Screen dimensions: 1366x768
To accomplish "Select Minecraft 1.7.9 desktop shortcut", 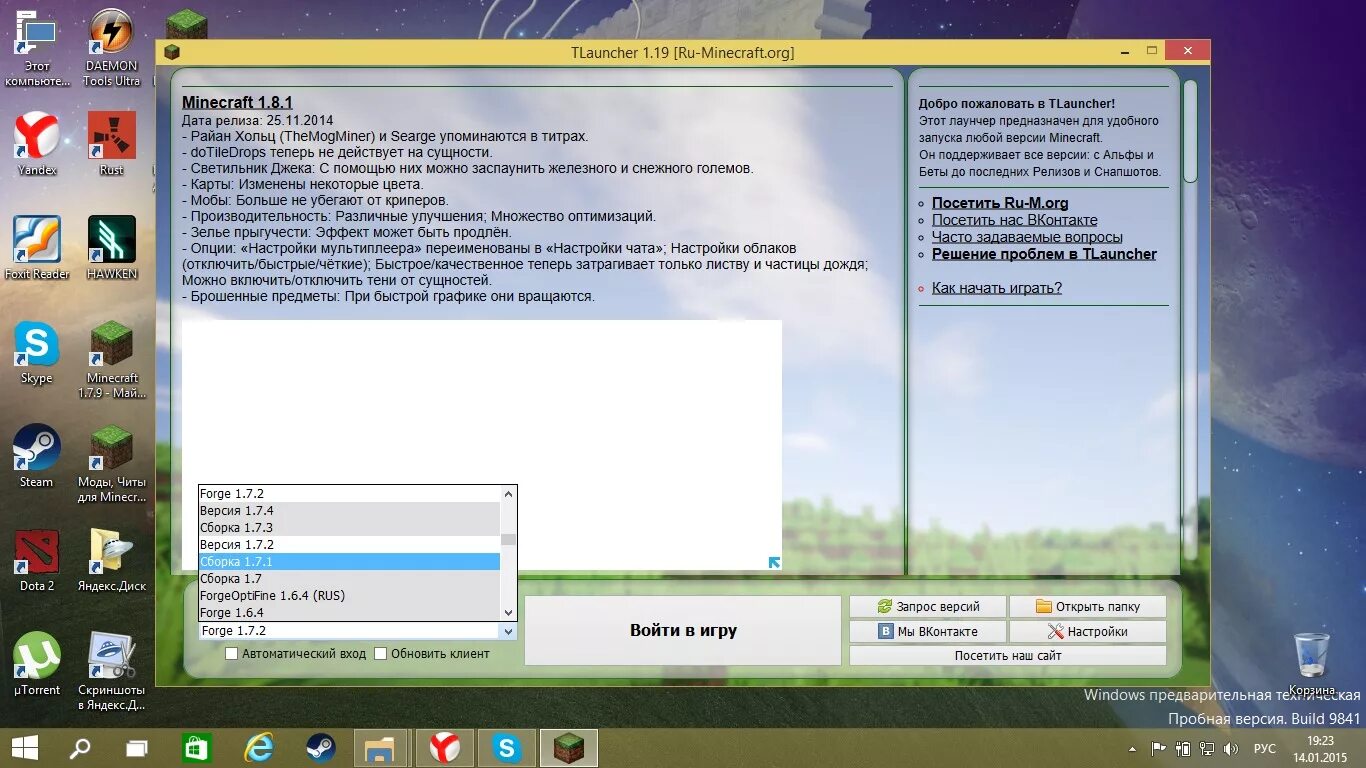I will 111,358.
